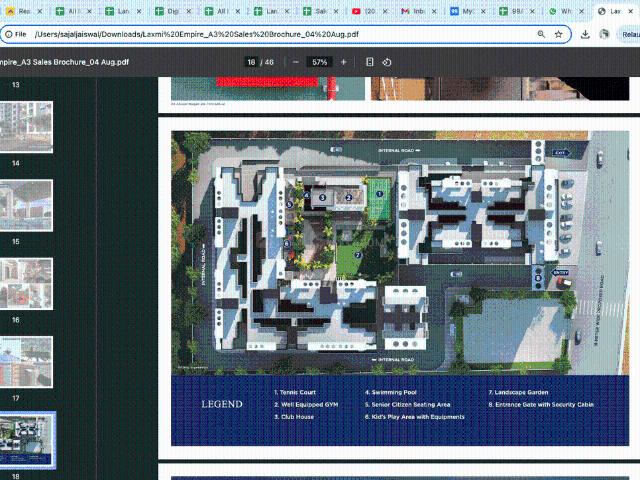Screen dimensions: 640x480
Task: Bookmark this page with the star icon
Action: click(559, 33)
